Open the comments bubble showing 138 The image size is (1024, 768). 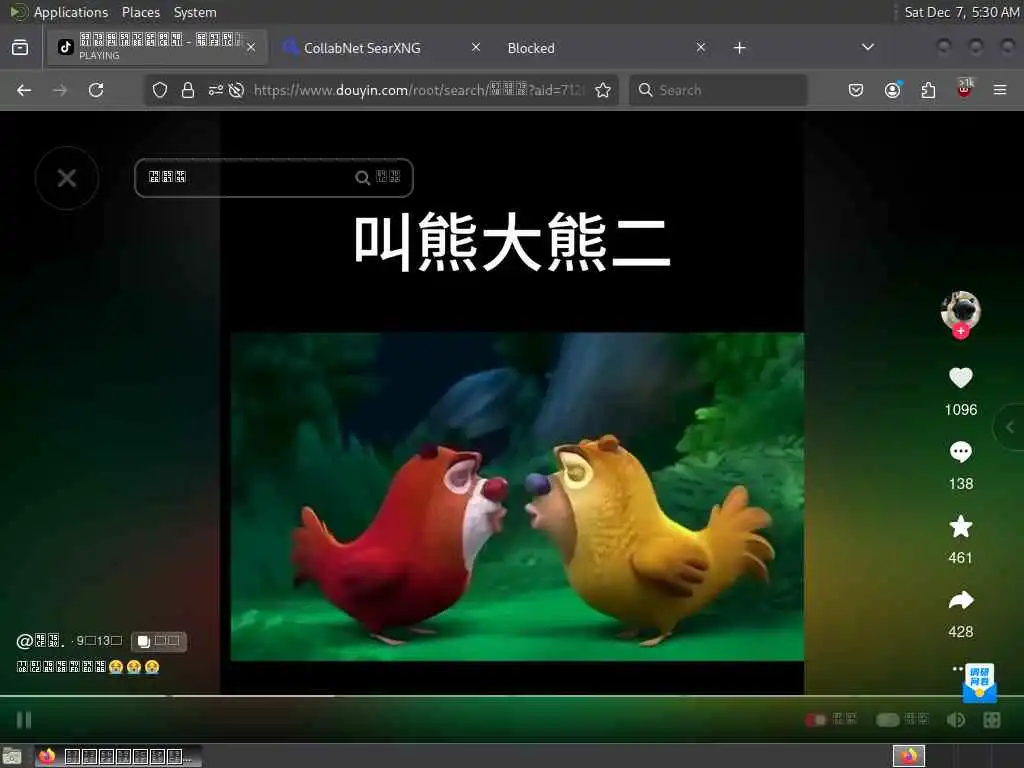(960, 452)
